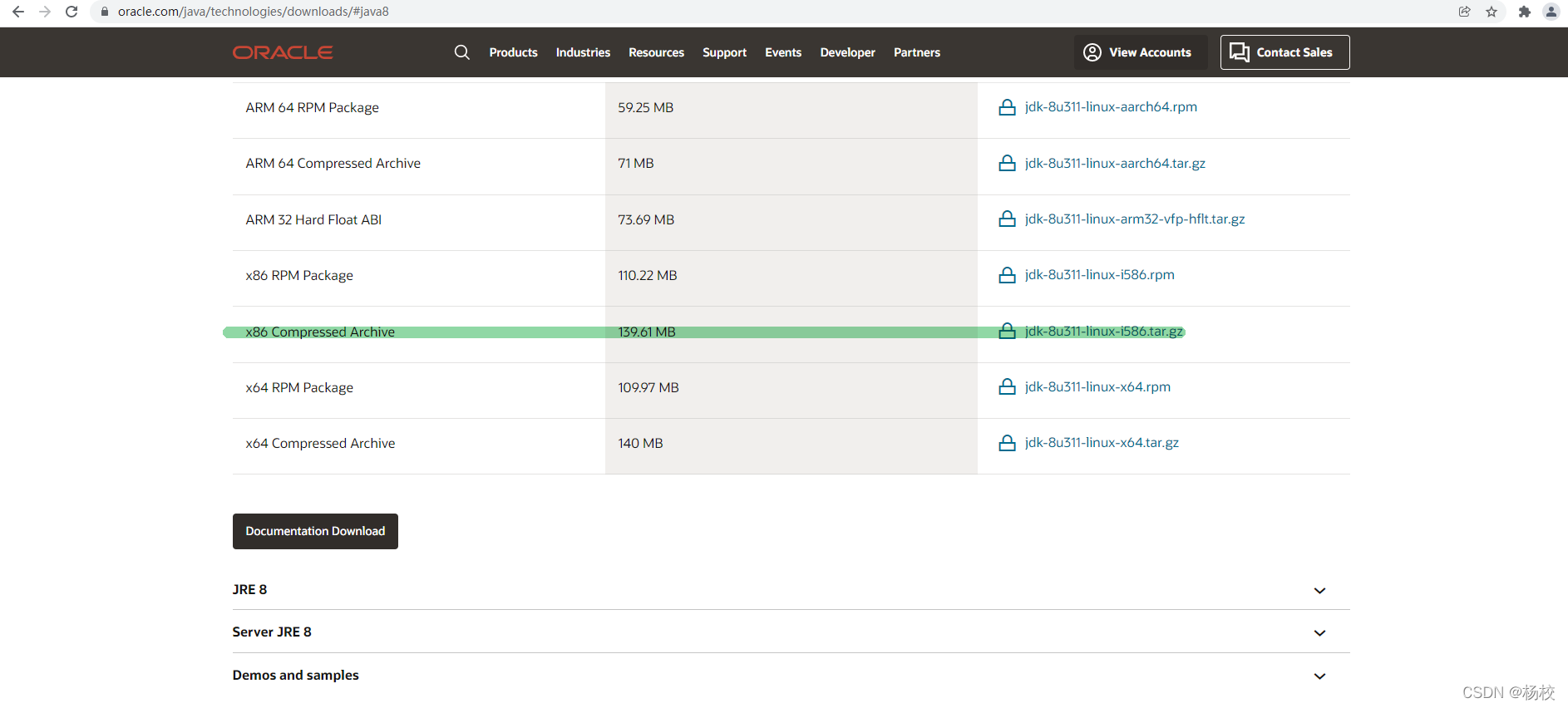Open the Industries menu
1568x708 pixels.
pos(583,52)
